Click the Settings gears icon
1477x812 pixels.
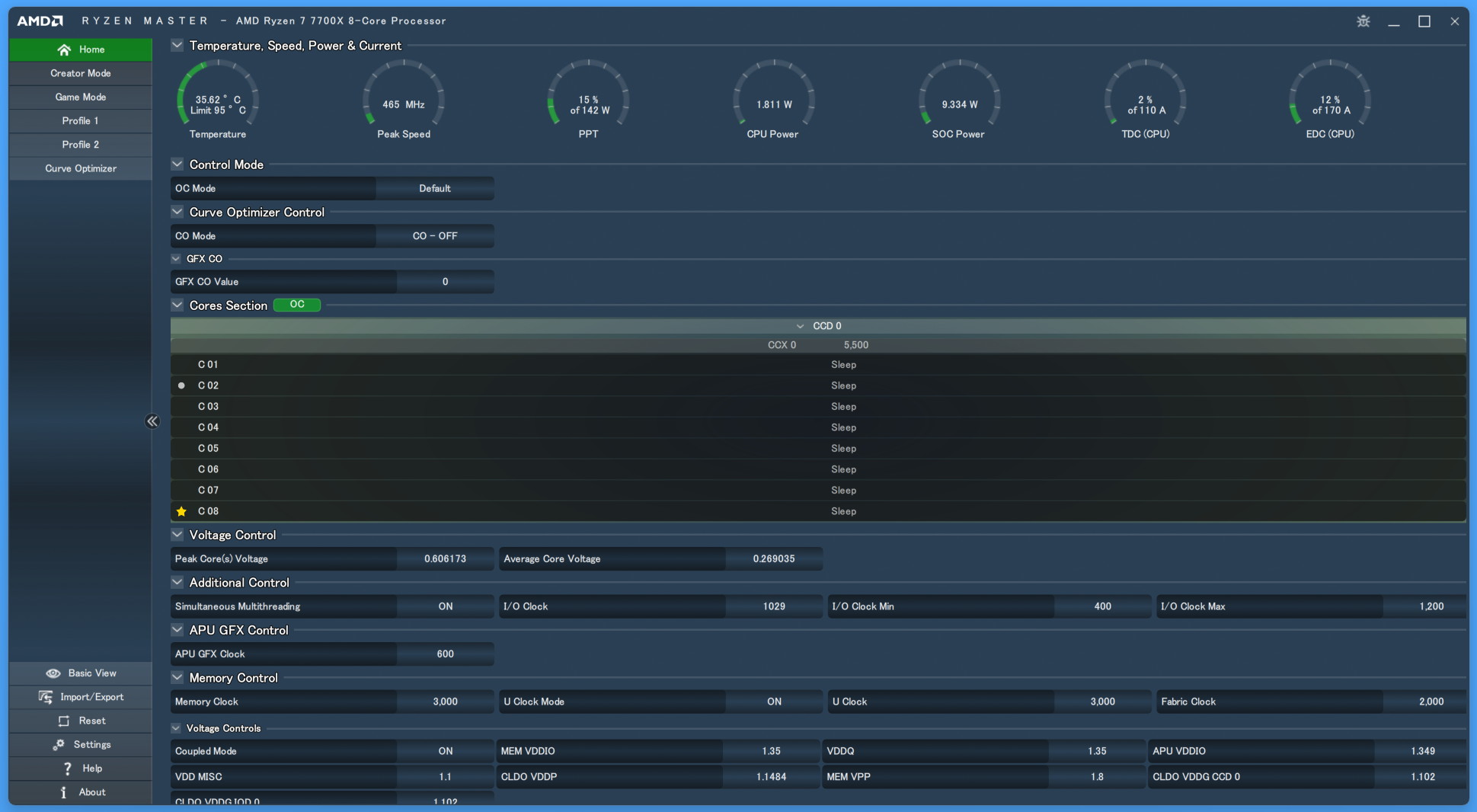[x=59, y=744]
